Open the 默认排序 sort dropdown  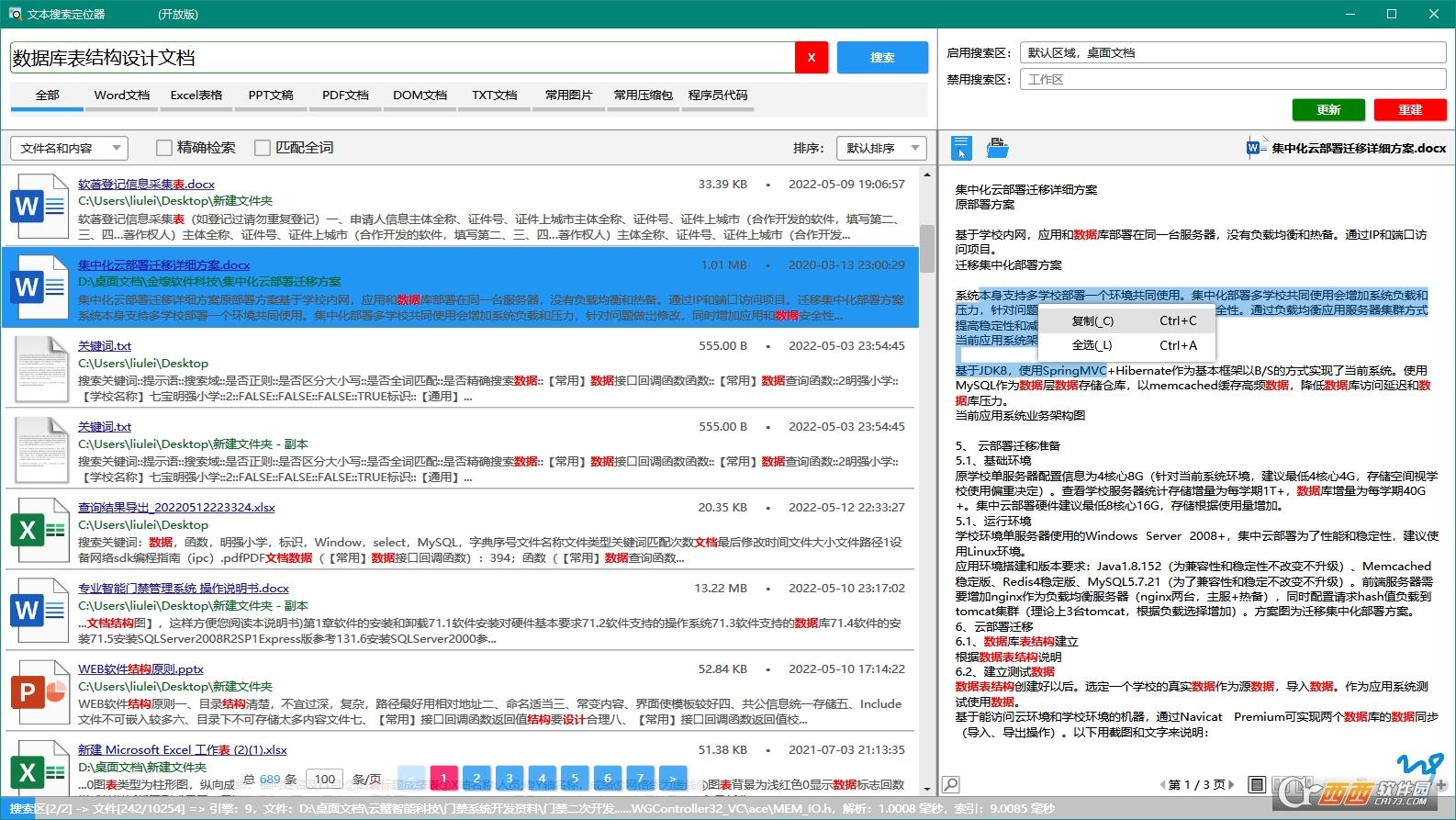(882, 148)
